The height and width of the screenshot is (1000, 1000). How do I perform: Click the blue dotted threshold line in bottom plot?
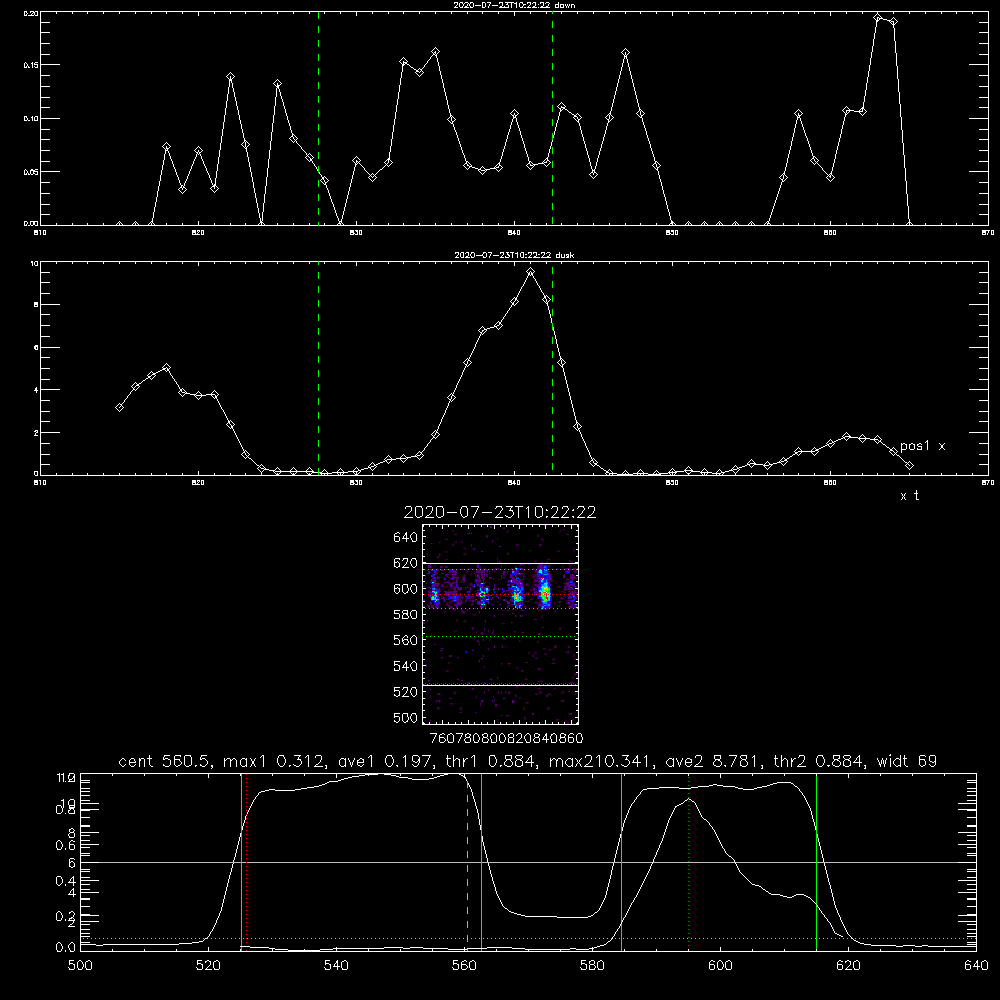pyautogui.click(x=528, y=938)
